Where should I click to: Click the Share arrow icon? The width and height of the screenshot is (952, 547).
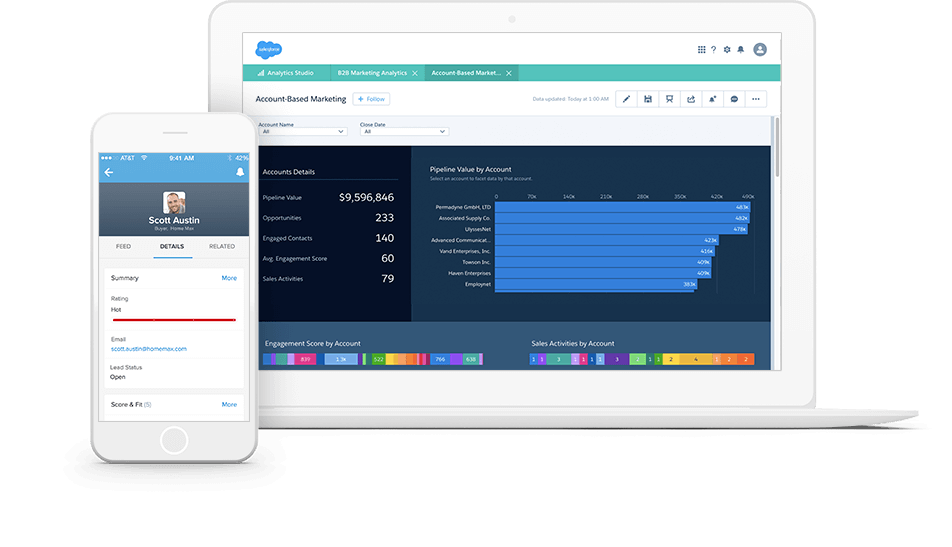[x=690, y=99]
